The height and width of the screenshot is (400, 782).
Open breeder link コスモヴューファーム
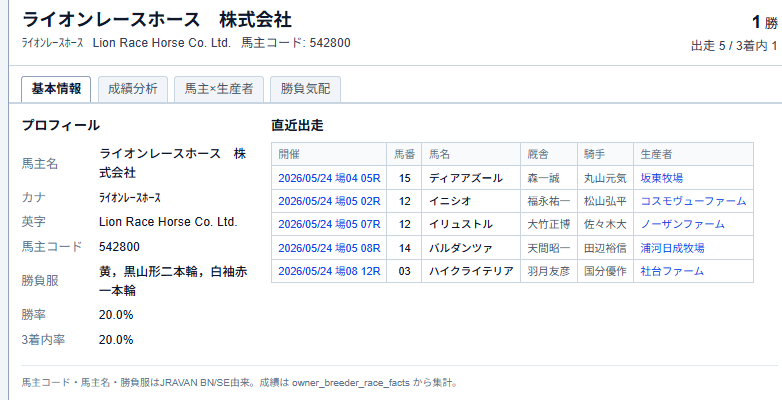(x=693, y=201)
